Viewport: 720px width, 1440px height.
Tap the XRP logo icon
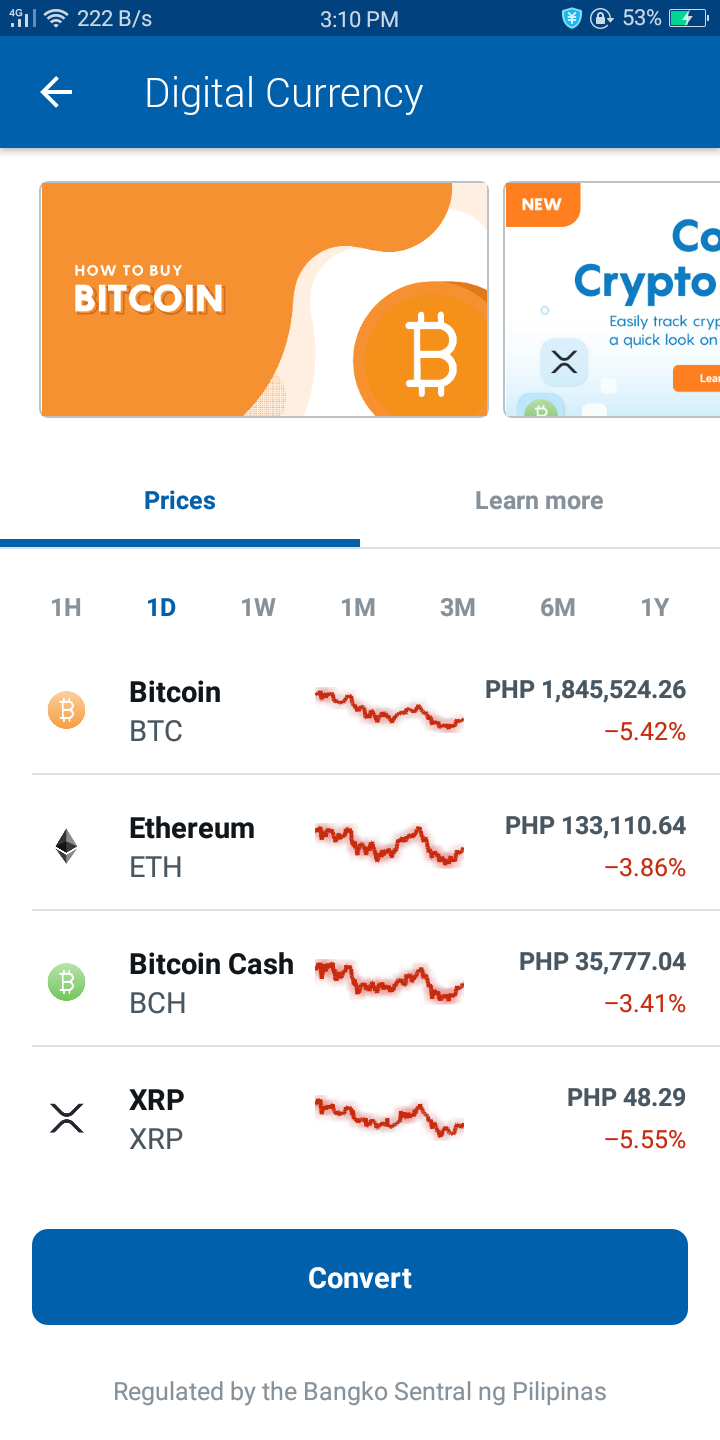click(x=67, y=1118)
